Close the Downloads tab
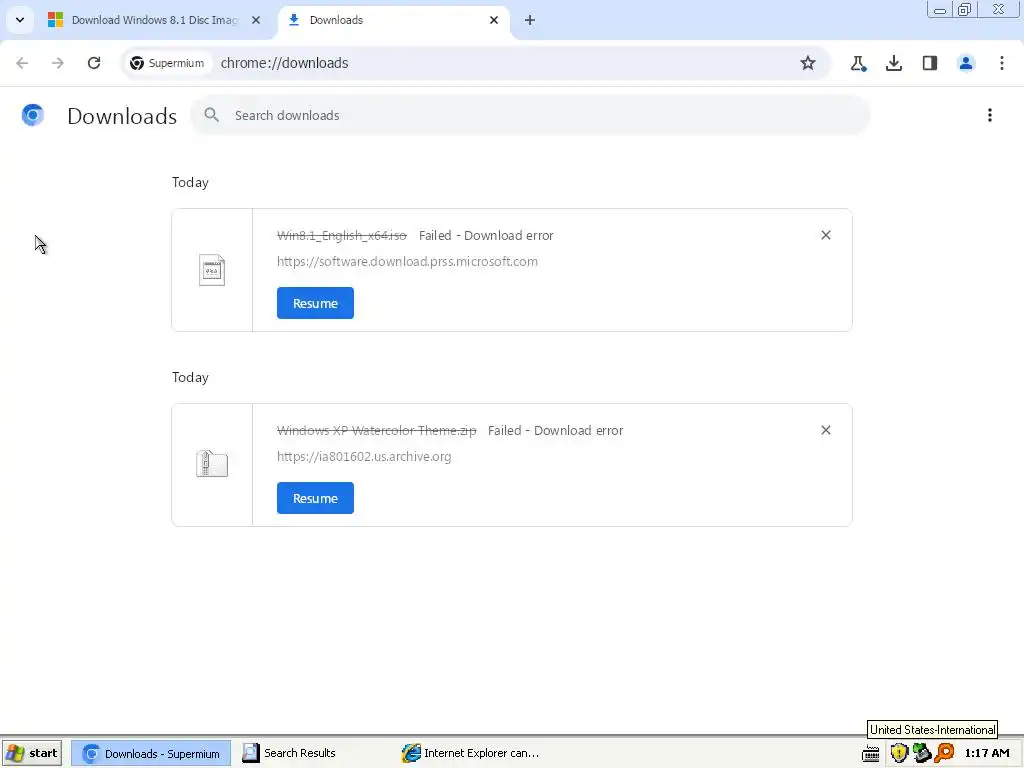 (494, 20)
